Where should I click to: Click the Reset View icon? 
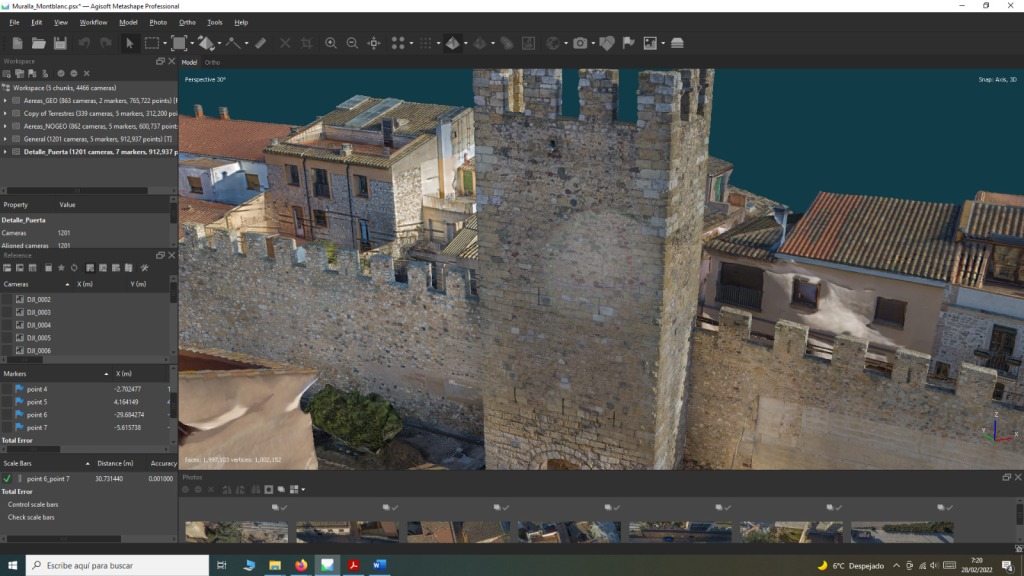(374, 43)
